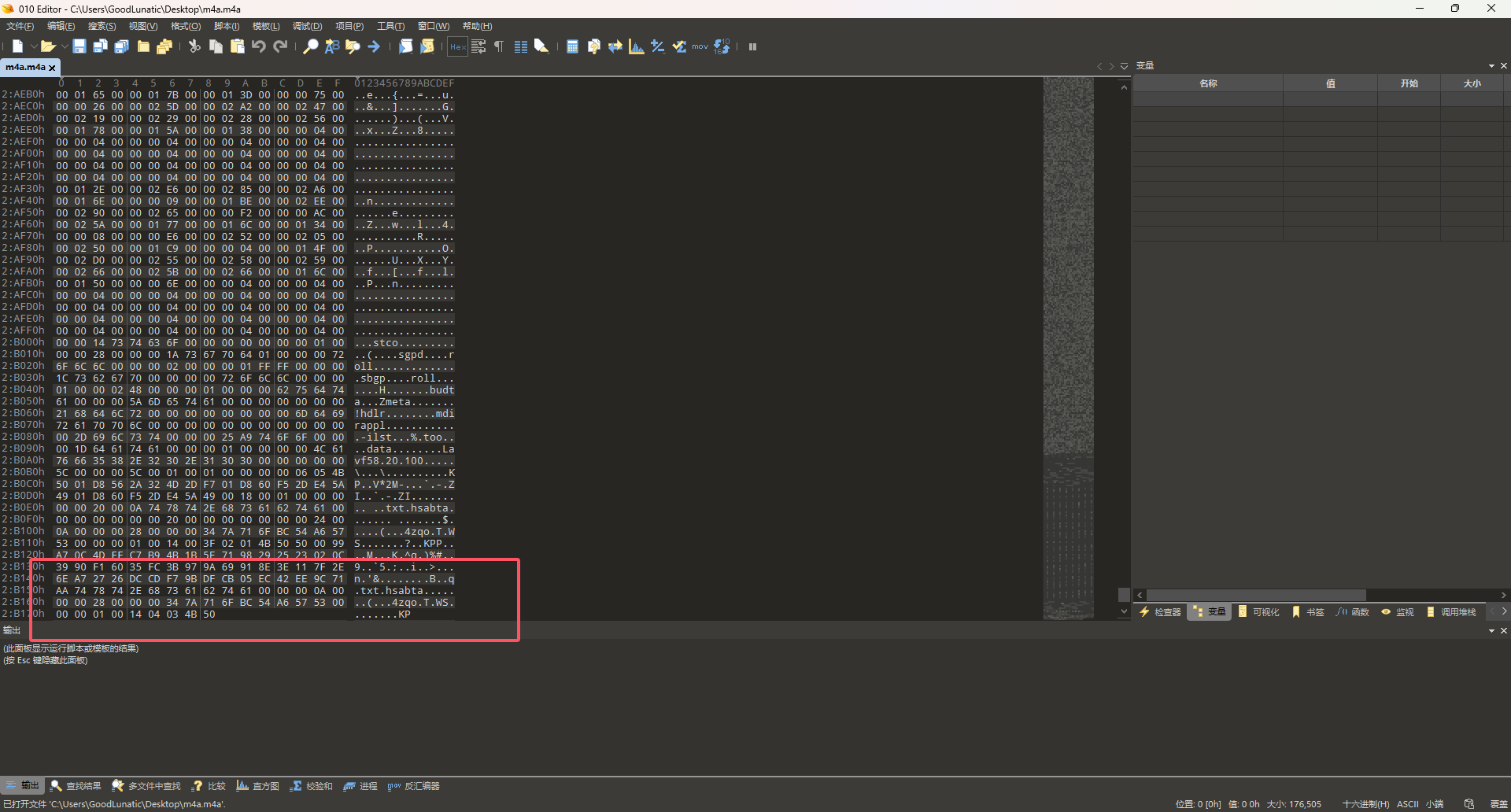Open 变量 panel options dropdown
The height and width of the screenshot is (812, 1511).
(x=1491, y=66)
